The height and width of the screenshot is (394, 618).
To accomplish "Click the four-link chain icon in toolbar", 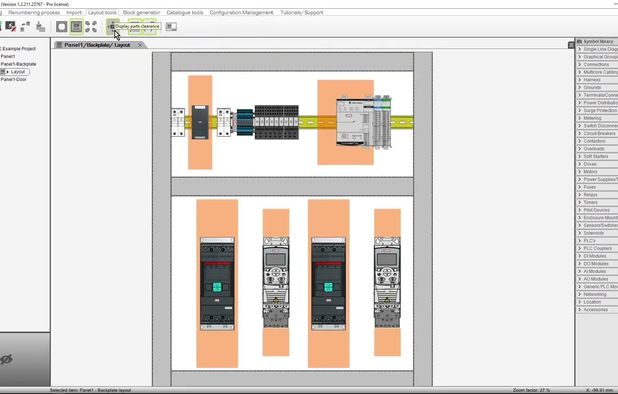I will 91,27.
